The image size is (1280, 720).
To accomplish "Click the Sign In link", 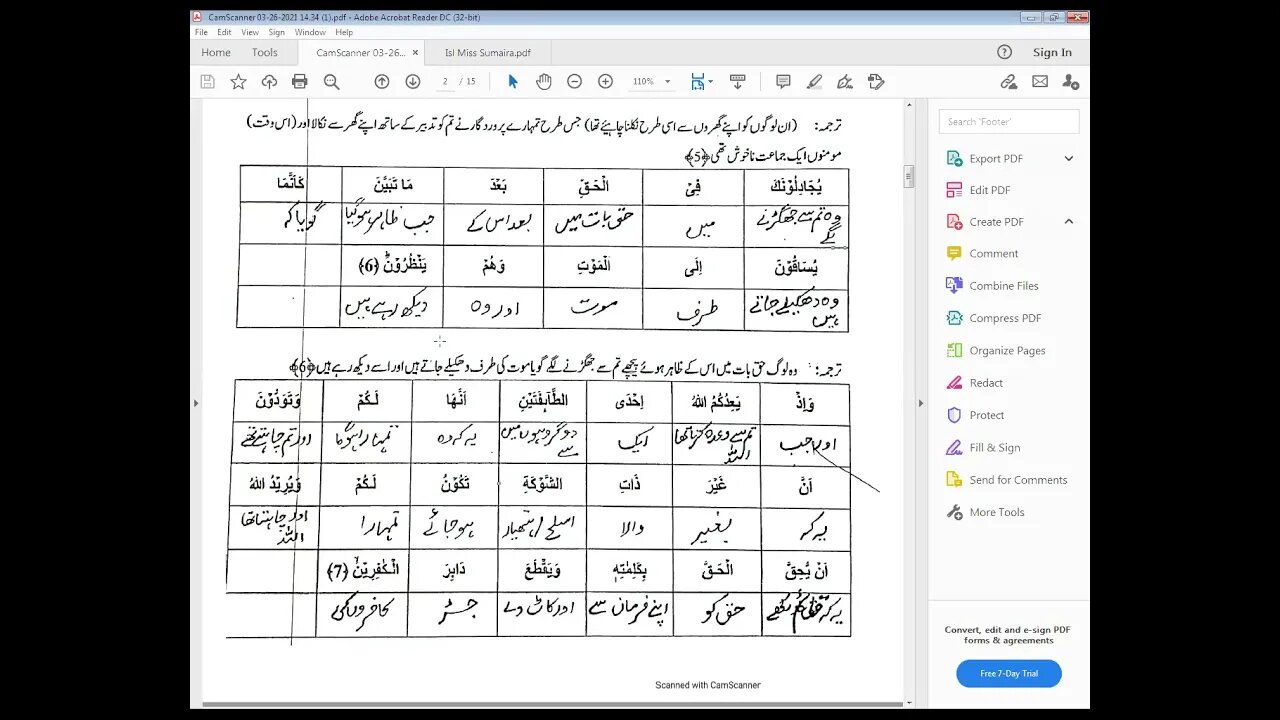I will [x=1052, y=53].
